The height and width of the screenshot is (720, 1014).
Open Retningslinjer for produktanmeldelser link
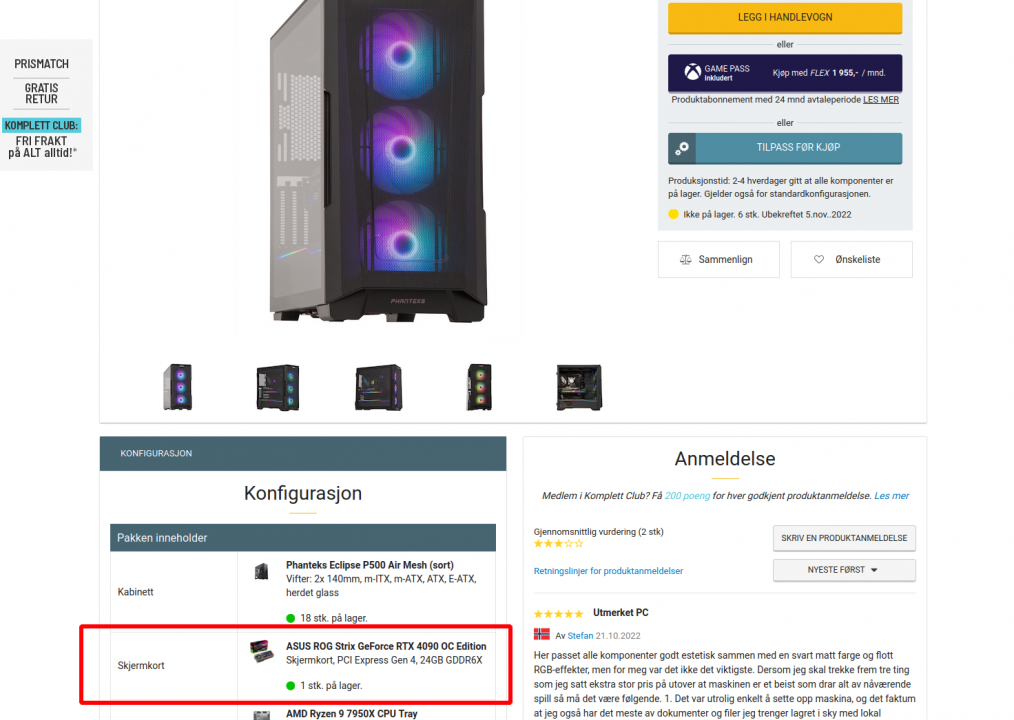[x=608, y=571]
